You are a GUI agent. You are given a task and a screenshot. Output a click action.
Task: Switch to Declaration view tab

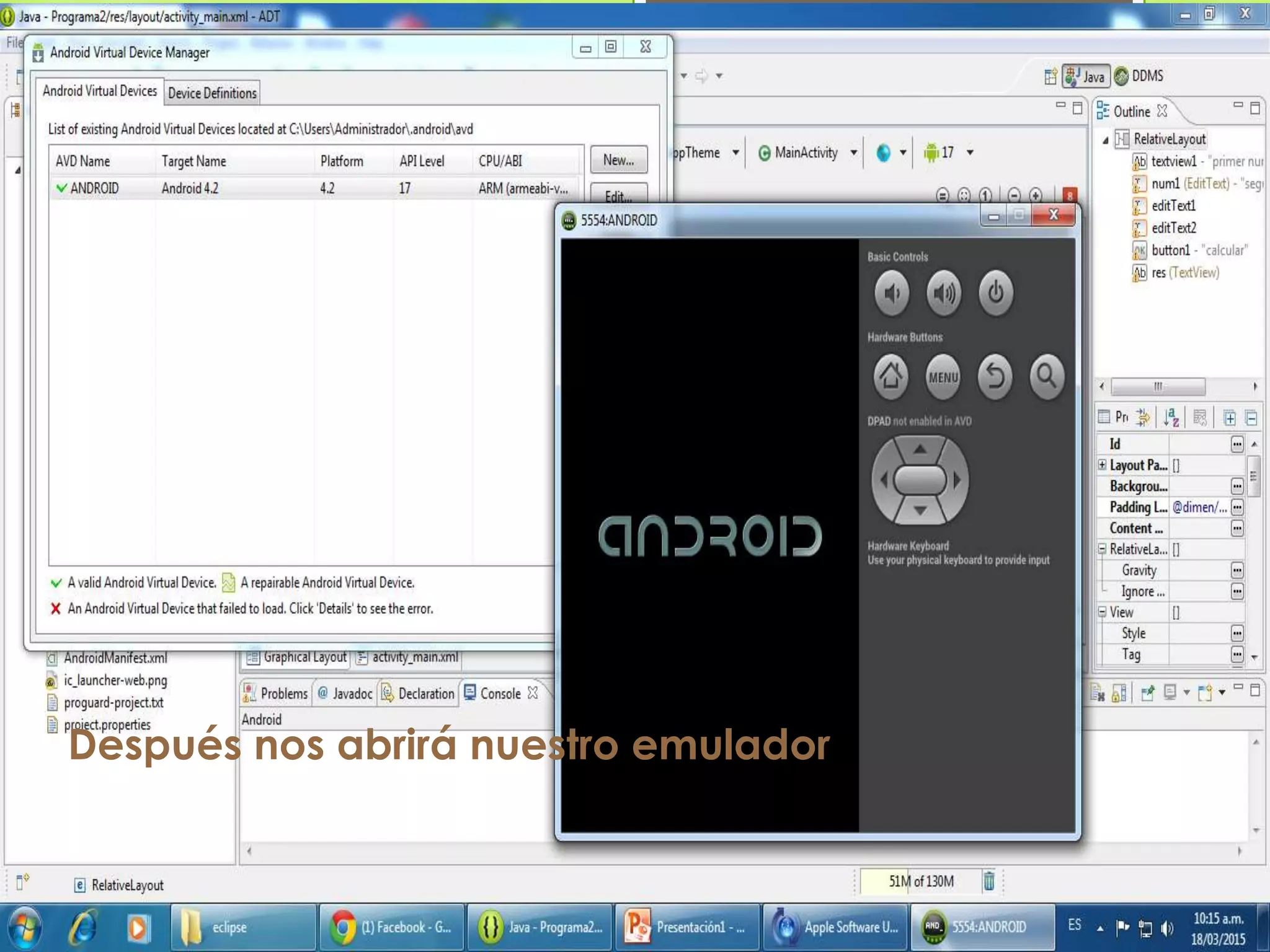coord(418,694)
